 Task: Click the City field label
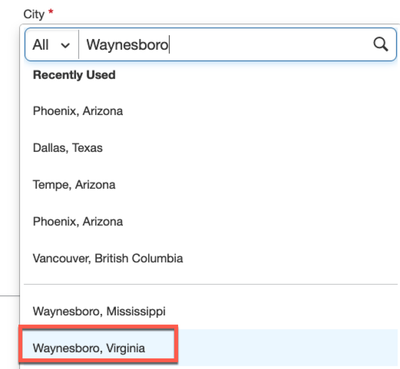[x=34, y=14]
